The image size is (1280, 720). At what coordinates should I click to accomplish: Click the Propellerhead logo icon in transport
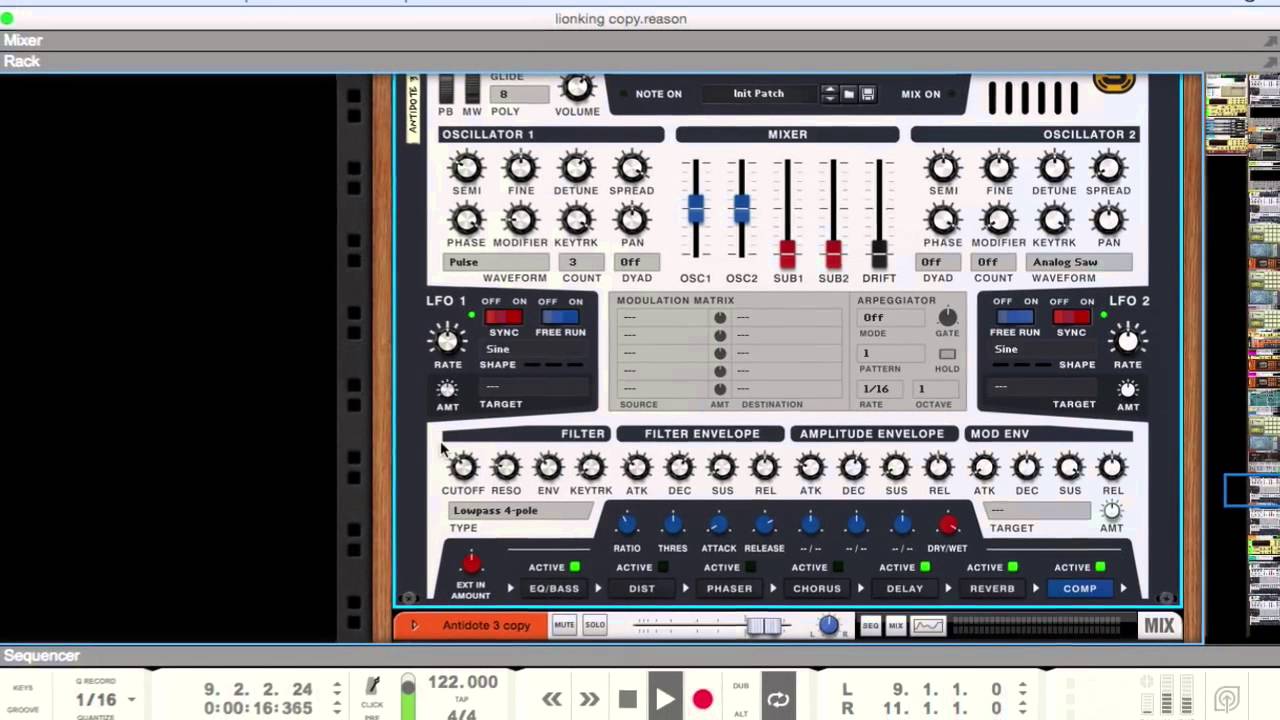tap(1227, 699)
